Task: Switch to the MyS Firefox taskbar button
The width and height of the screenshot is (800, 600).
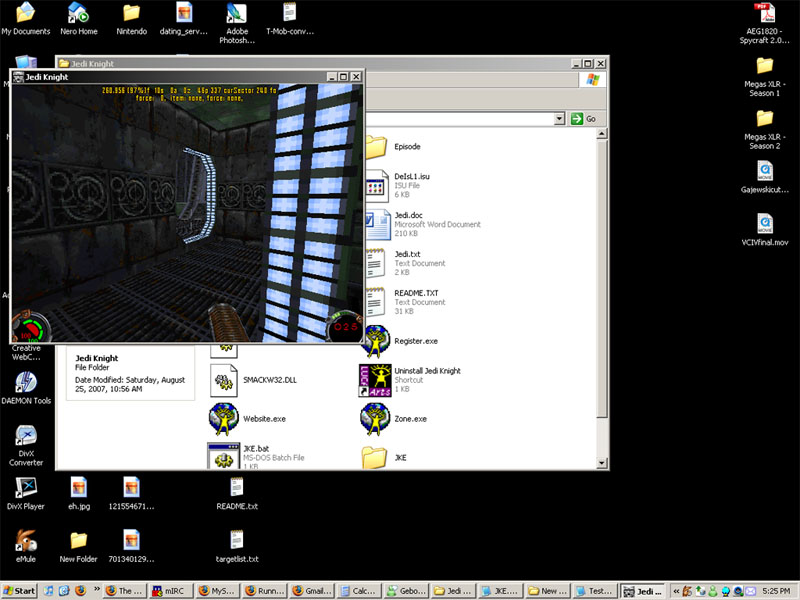Action: [x=218, y=591]
